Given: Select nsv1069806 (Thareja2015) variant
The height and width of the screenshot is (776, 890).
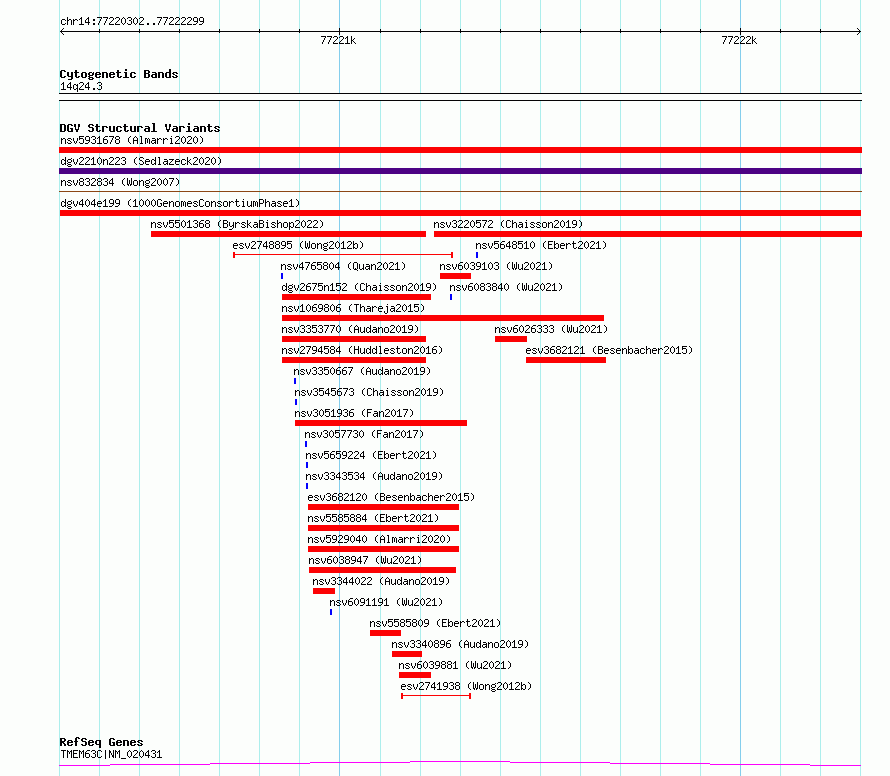Looking at the screenshot, I should [x=353, y=308].
